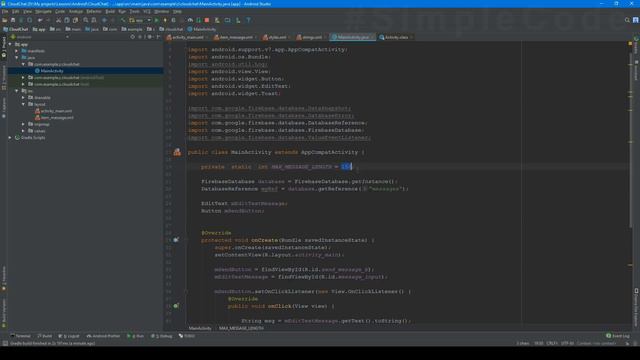This screenshot has height=360, width=640.
Task: Open SDK Manager from the toolbar
Action: pyautogui.click(x=238, y=20)
